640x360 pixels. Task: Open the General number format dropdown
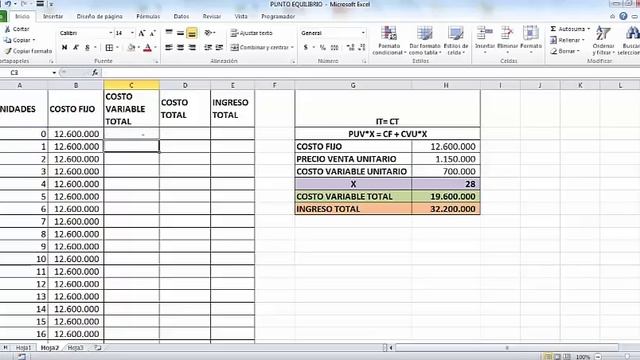363,33
